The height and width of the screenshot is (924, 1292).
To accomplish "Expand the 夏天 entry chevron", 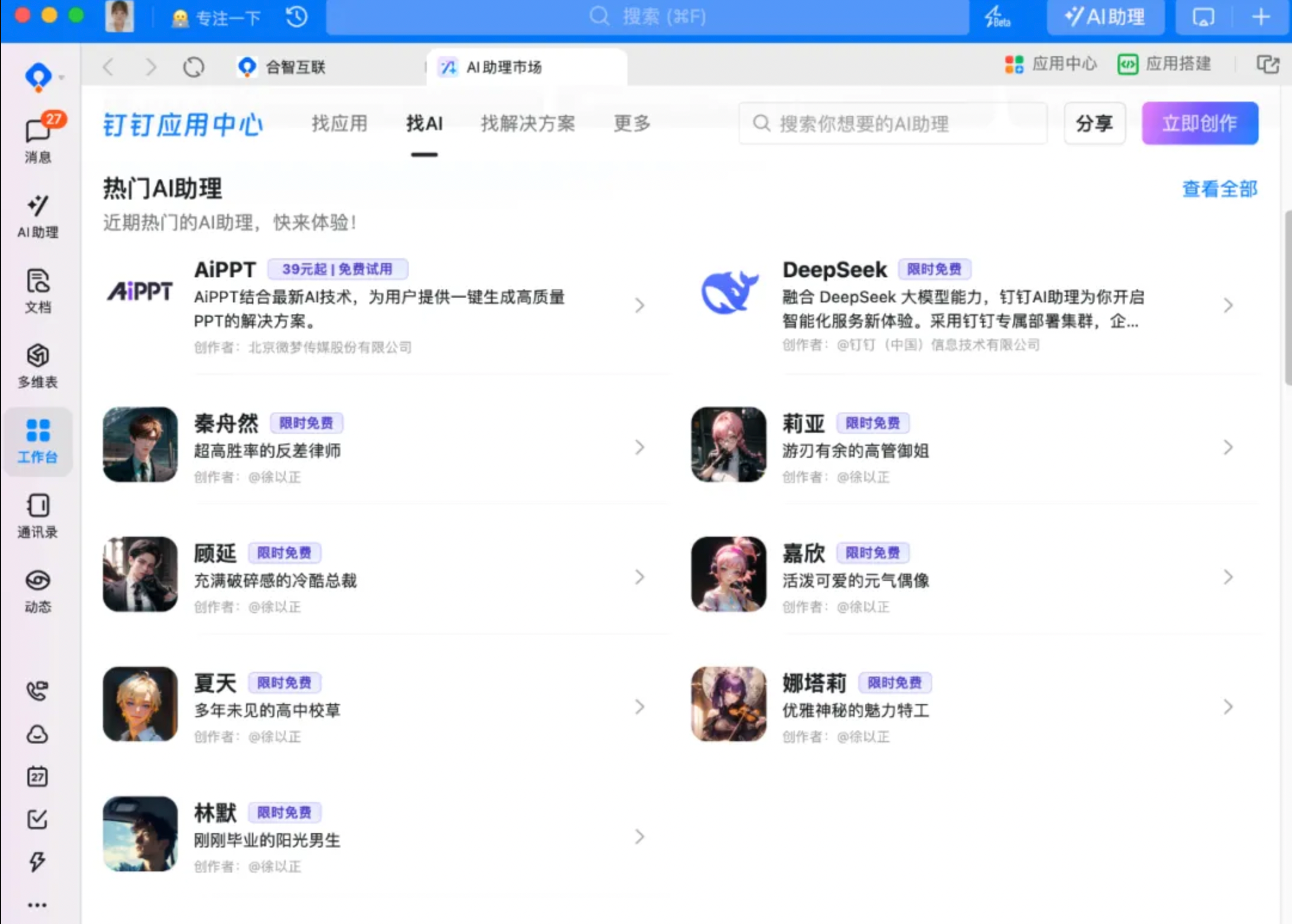I will (640, 706).
